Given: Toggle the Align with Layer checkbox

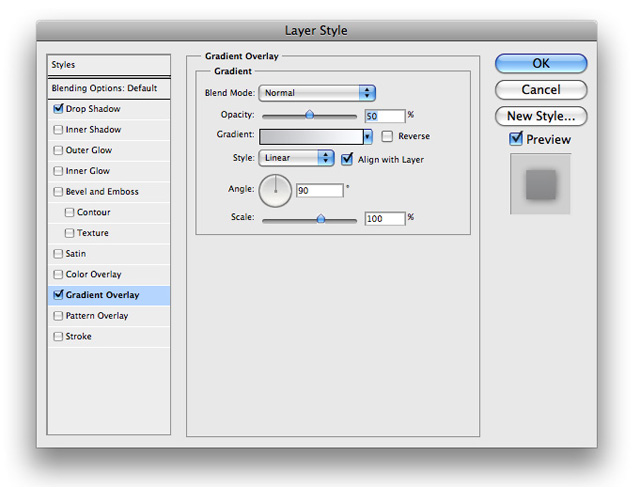Looking at the screenshot, I should [347, 159].
